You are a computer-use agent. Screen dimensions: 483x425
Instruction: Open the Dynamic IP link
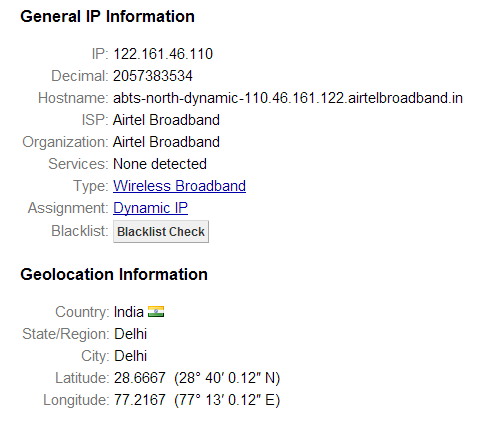(x=150, y=208)
